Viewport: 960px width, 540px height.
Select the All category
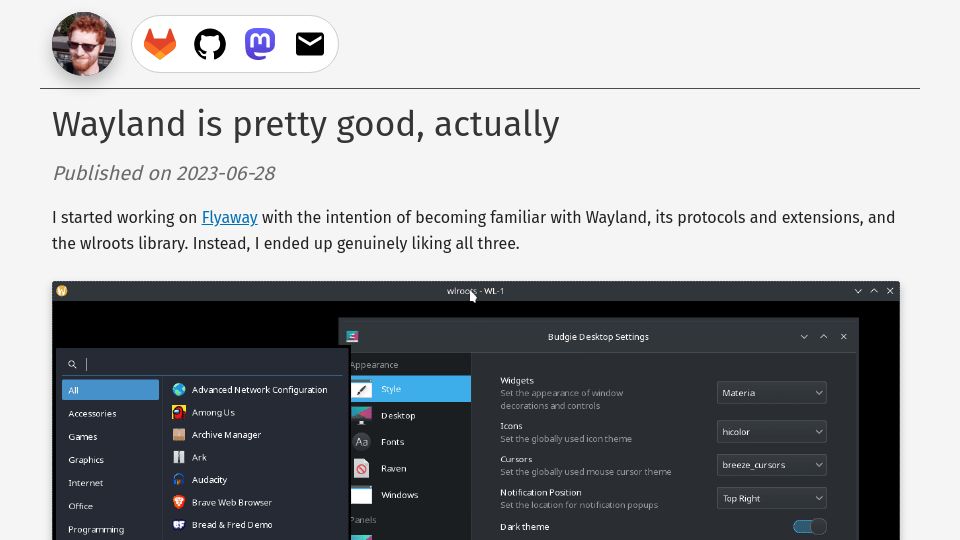pyautogui.click(x=110, y=390)
